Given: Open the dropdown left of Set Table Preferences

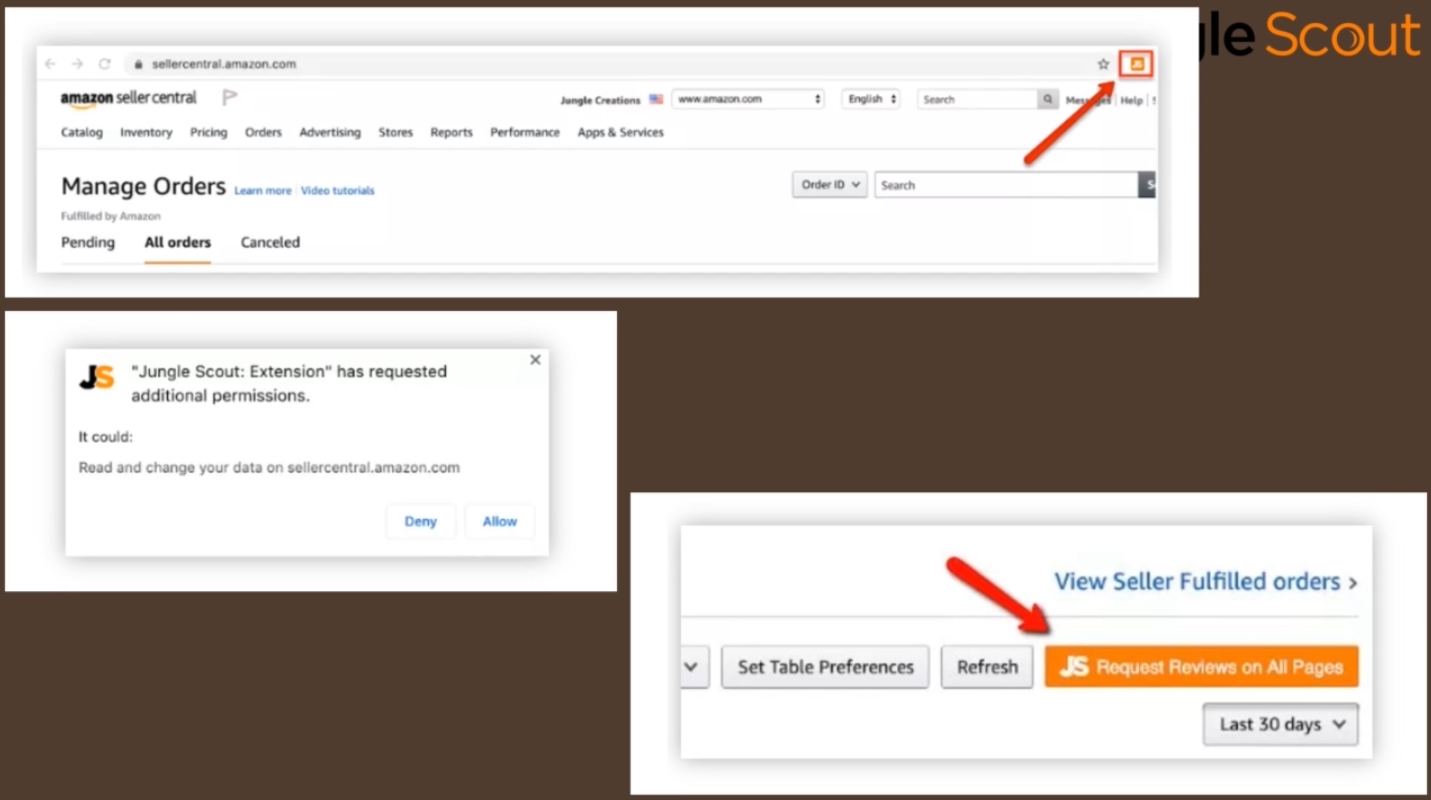Looking at the screenshot, I should click(x=694, y=667).
